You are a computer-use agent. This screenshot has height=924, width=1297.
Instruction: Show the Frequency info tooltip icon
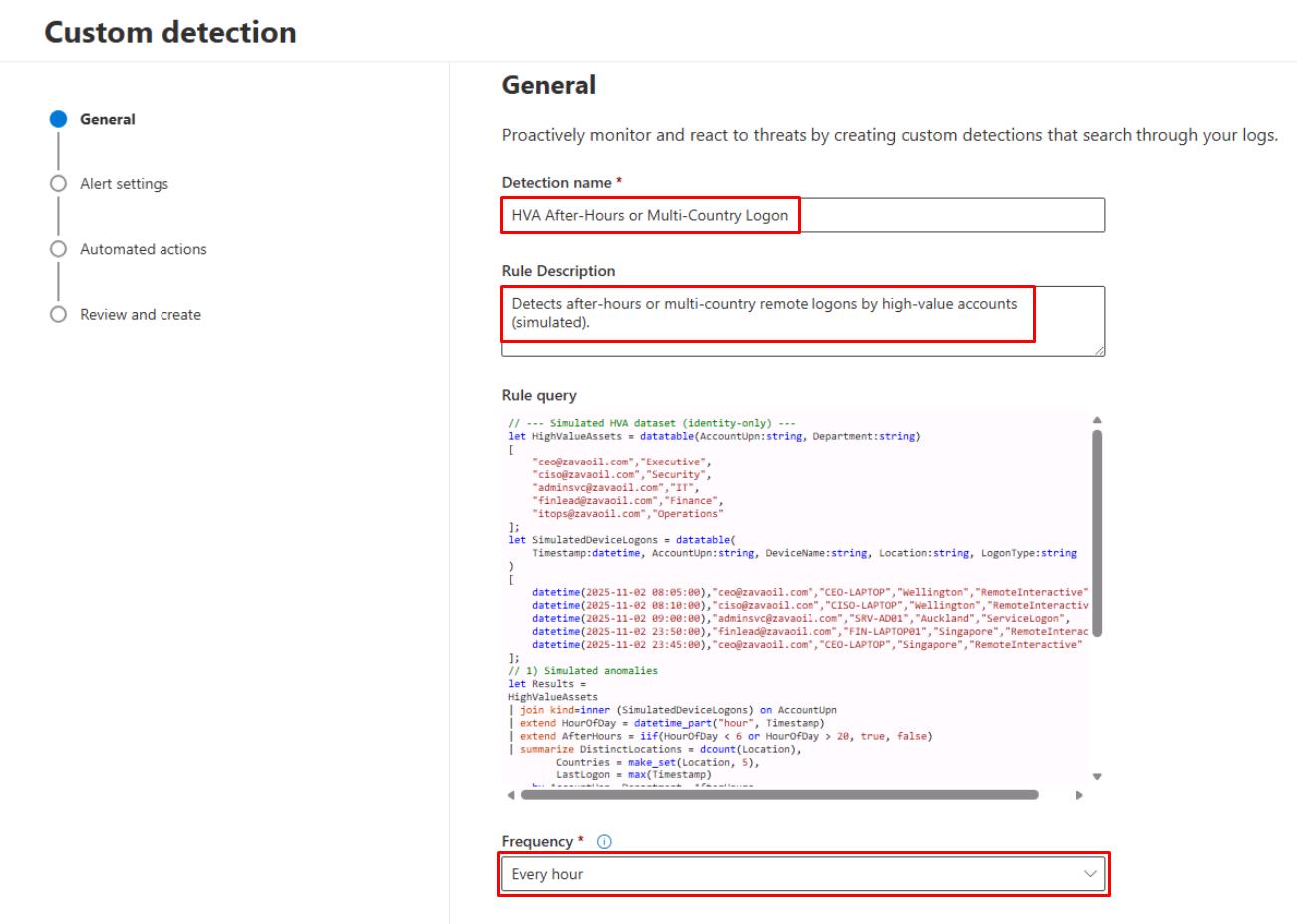pos(604,842)
